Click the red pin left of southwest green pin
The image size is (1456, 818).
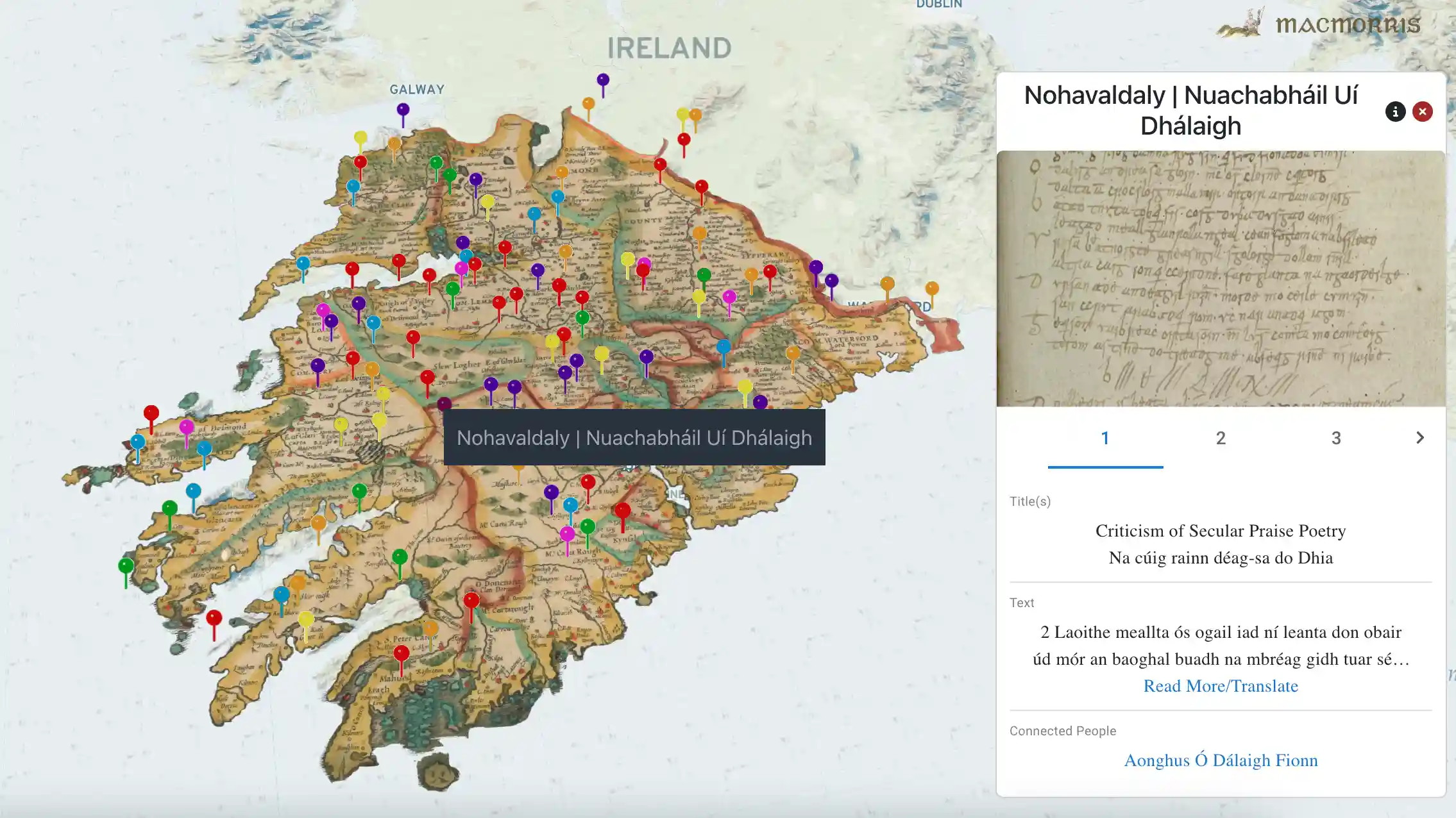[x=214, y=619]
